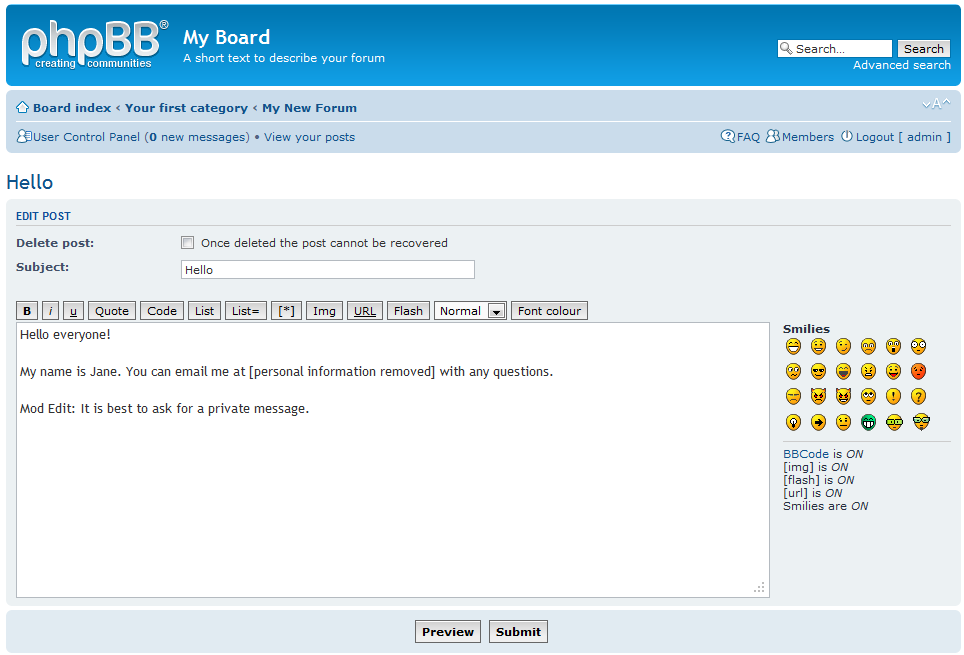Insert a [*] list item tag
The height and width of the screenshot is (655, 964).
286,311
